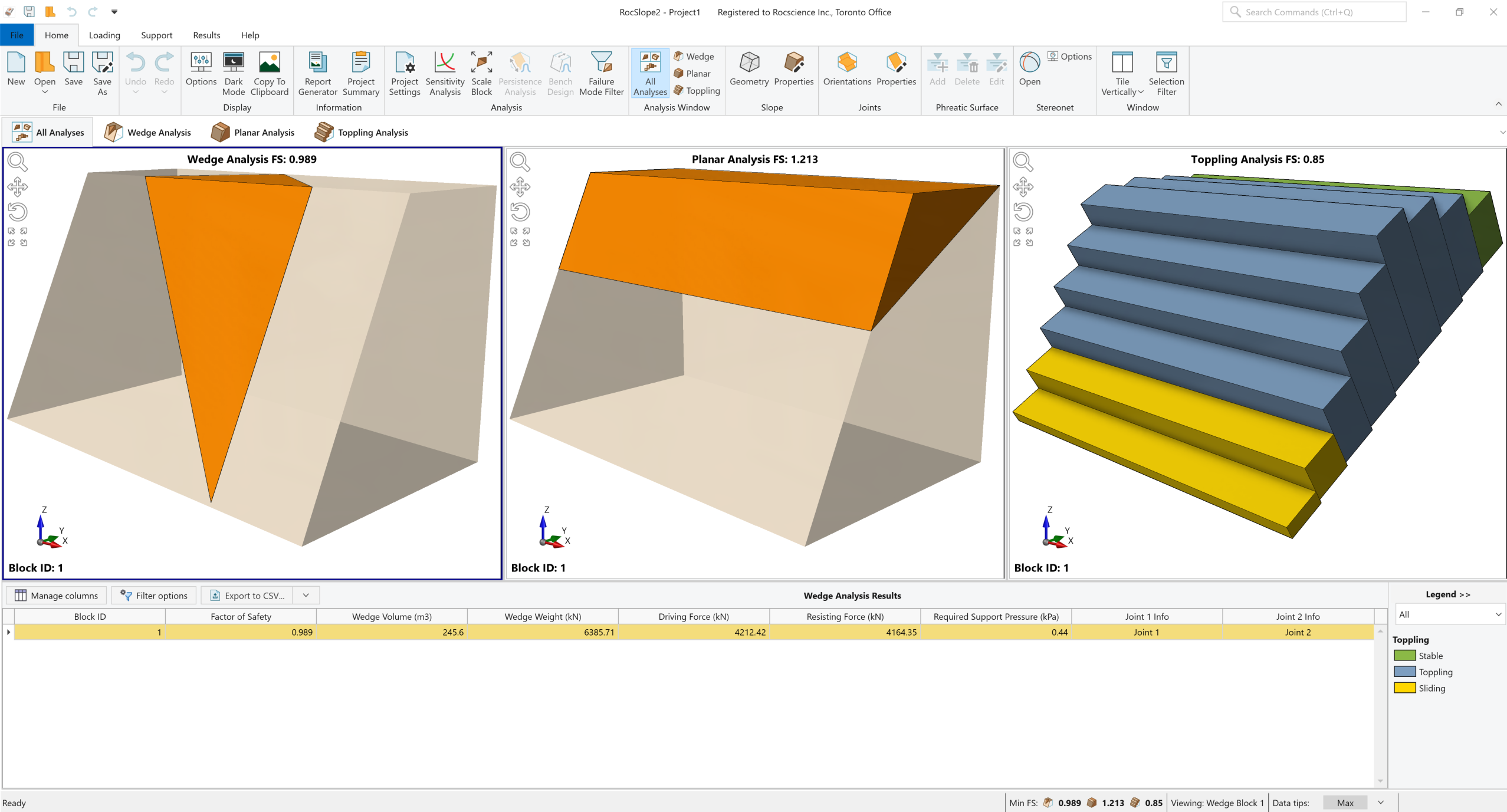Open Filter options
The width and height of the screenshot is (1507, 812).
153,595
